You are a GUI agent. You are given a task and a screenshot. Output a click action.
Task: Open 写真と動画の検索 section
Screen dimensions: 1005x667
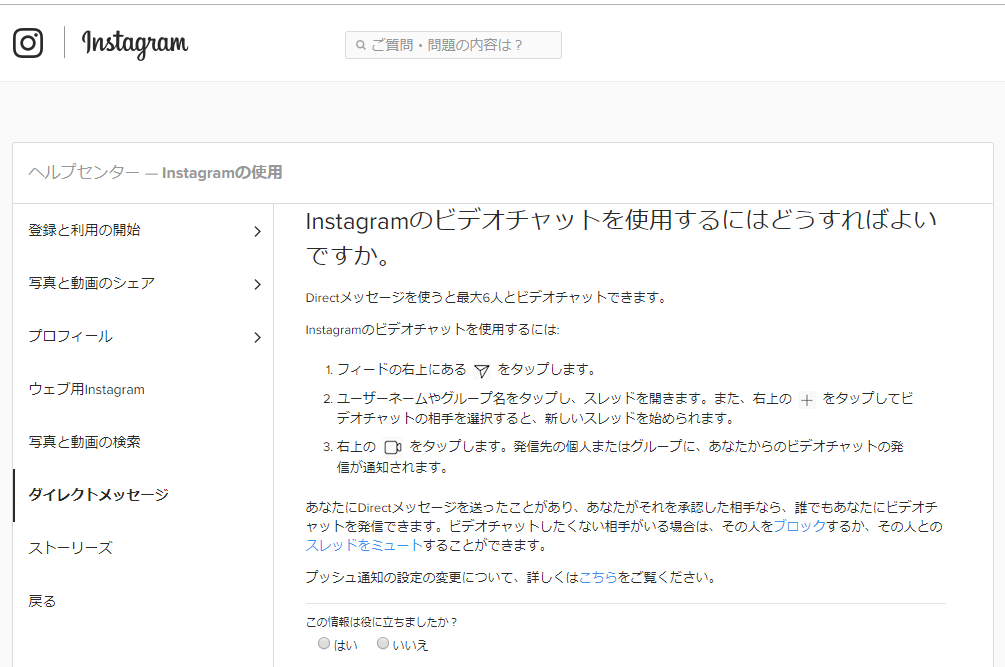point(85,442)
